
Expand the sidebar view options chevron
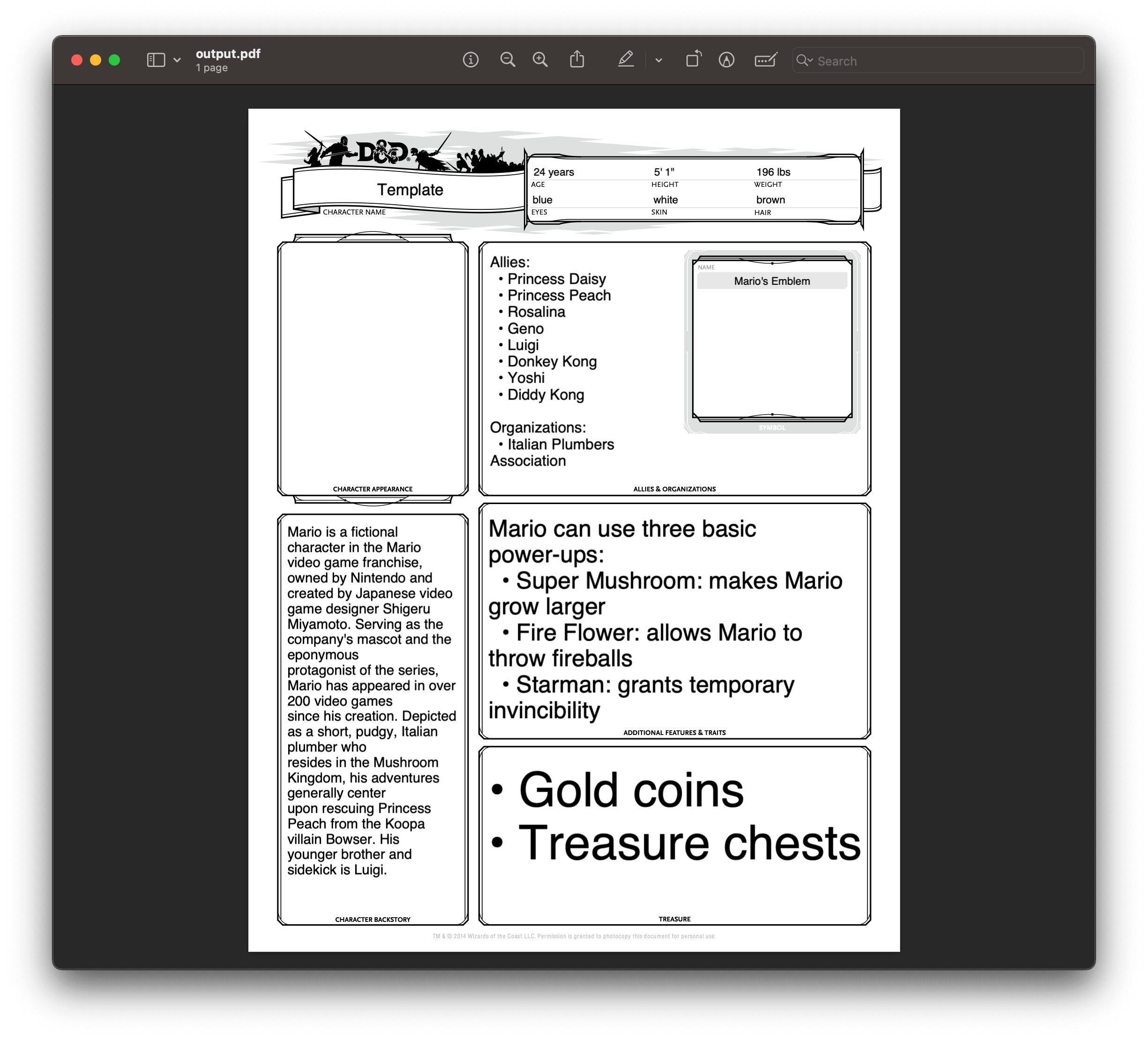tap(177, 60)
